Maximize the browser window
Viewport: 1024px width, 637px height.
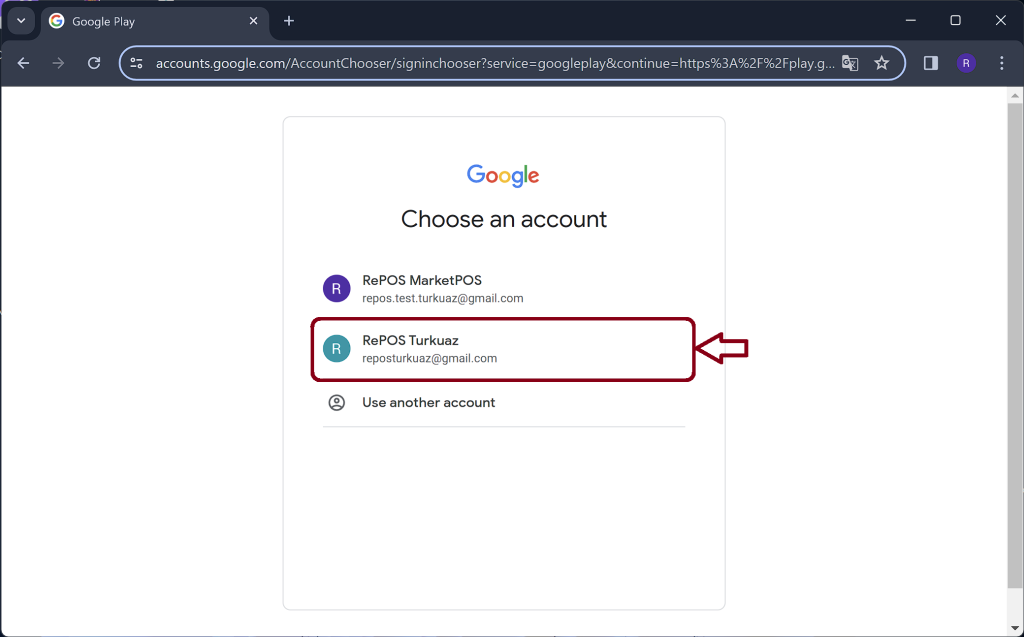coord(955,21)
